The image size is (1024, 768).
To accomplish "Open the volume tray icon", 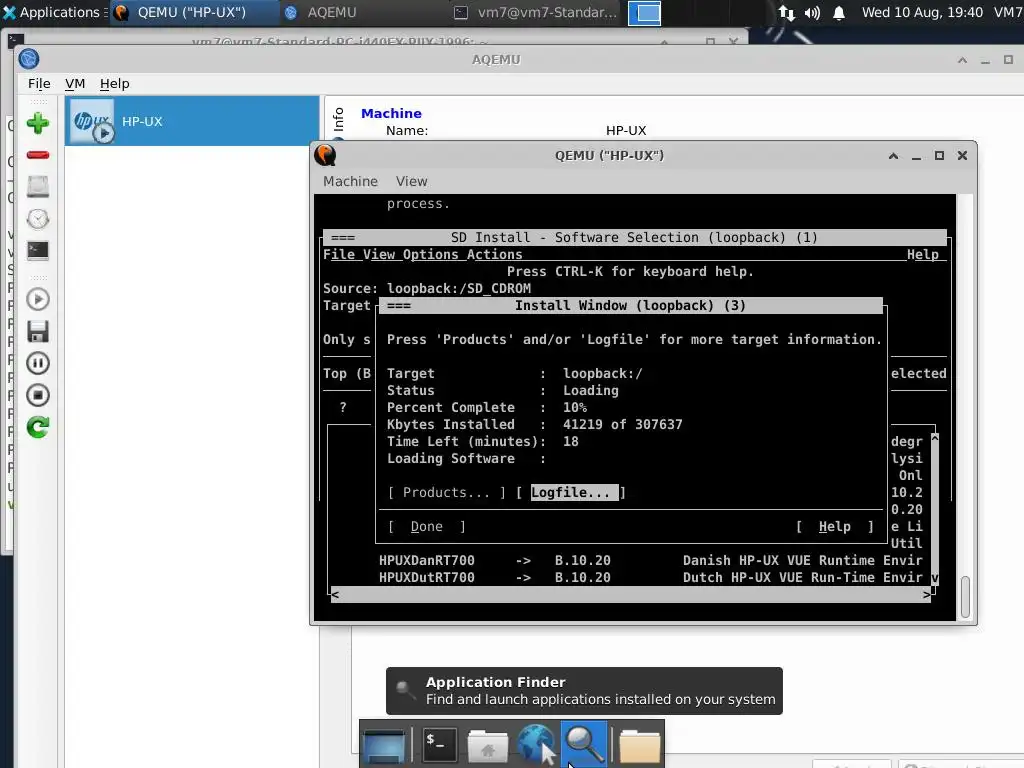I will pyautogui.click(x=812, y=12).
